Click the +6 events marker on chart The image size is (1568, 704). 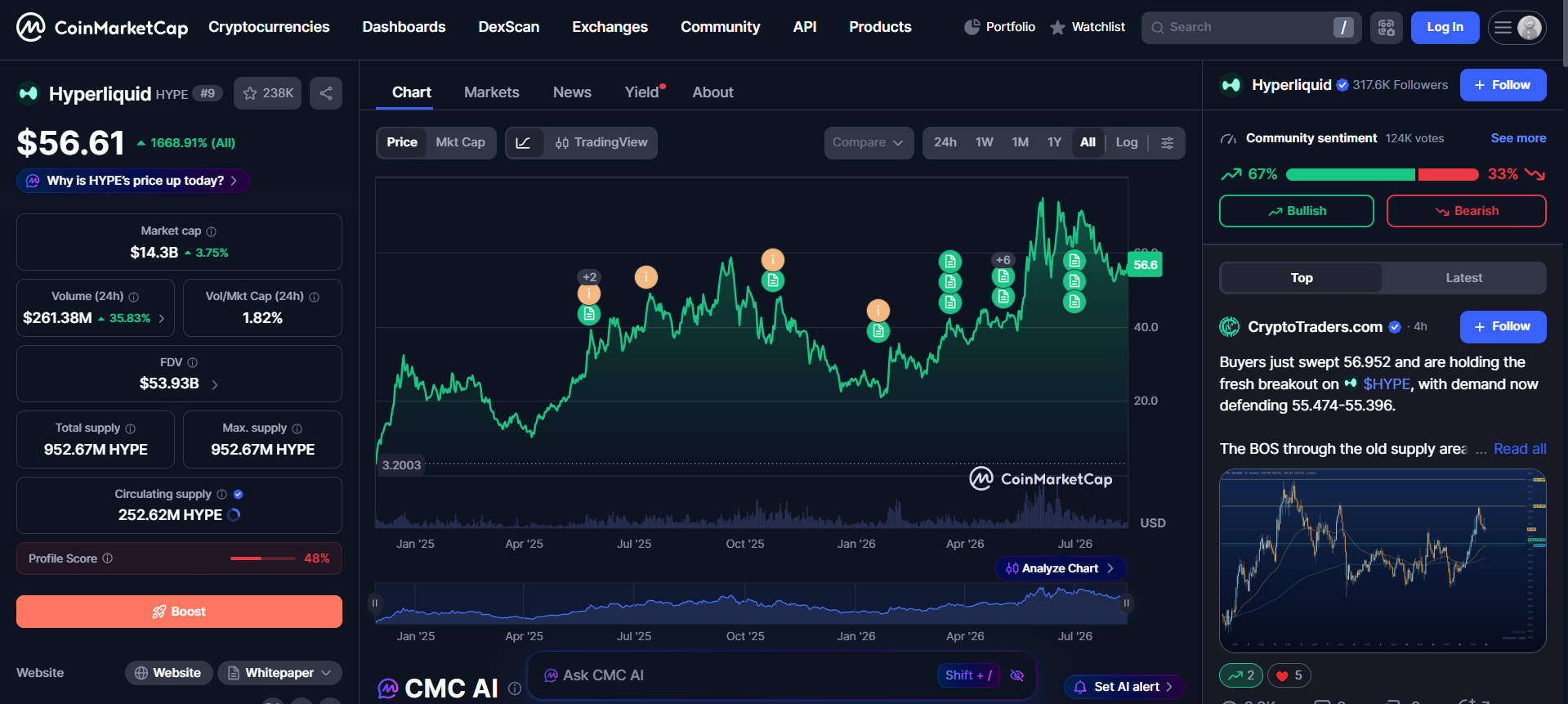click(x=1003, y=260)
